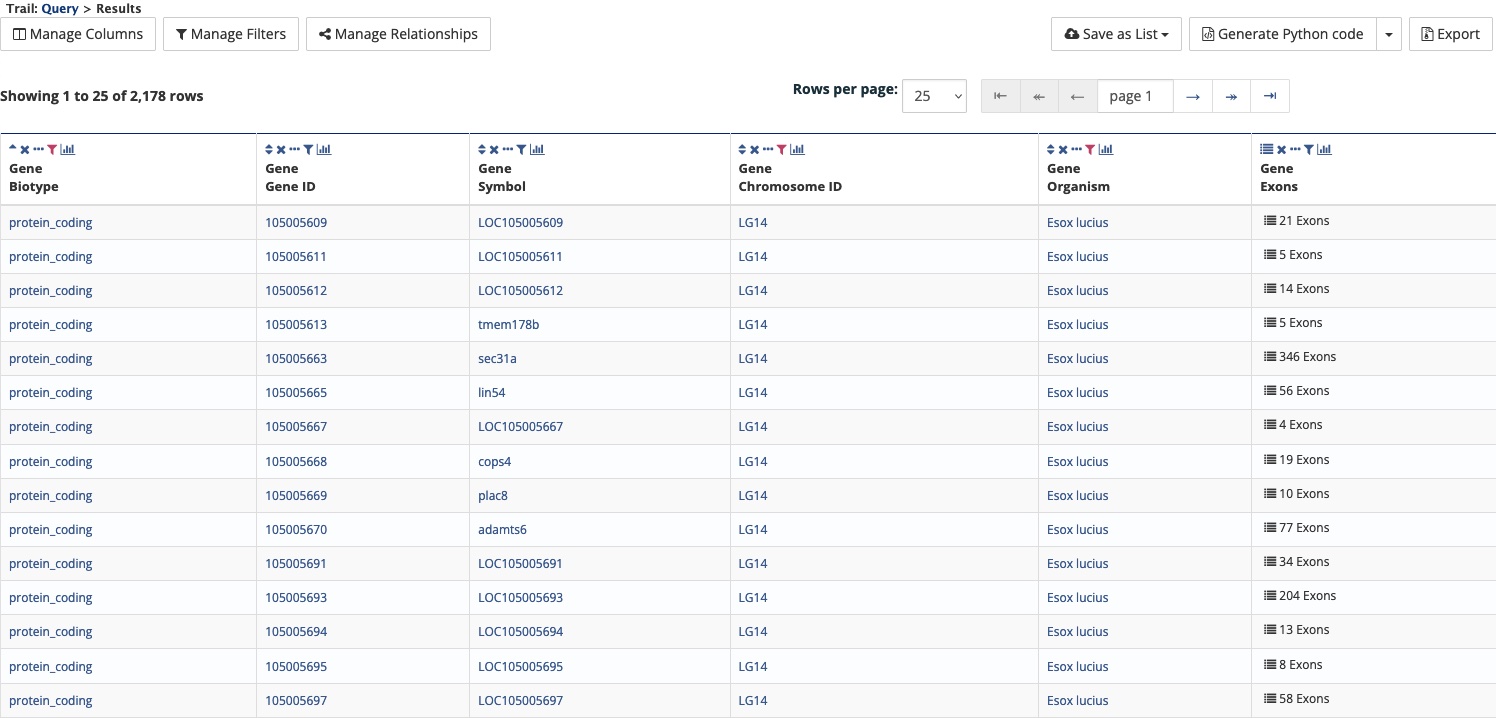The height and width of the screenshot is (718, 1496).
Task: Open Manage Filters
Action: coord(231,34)
